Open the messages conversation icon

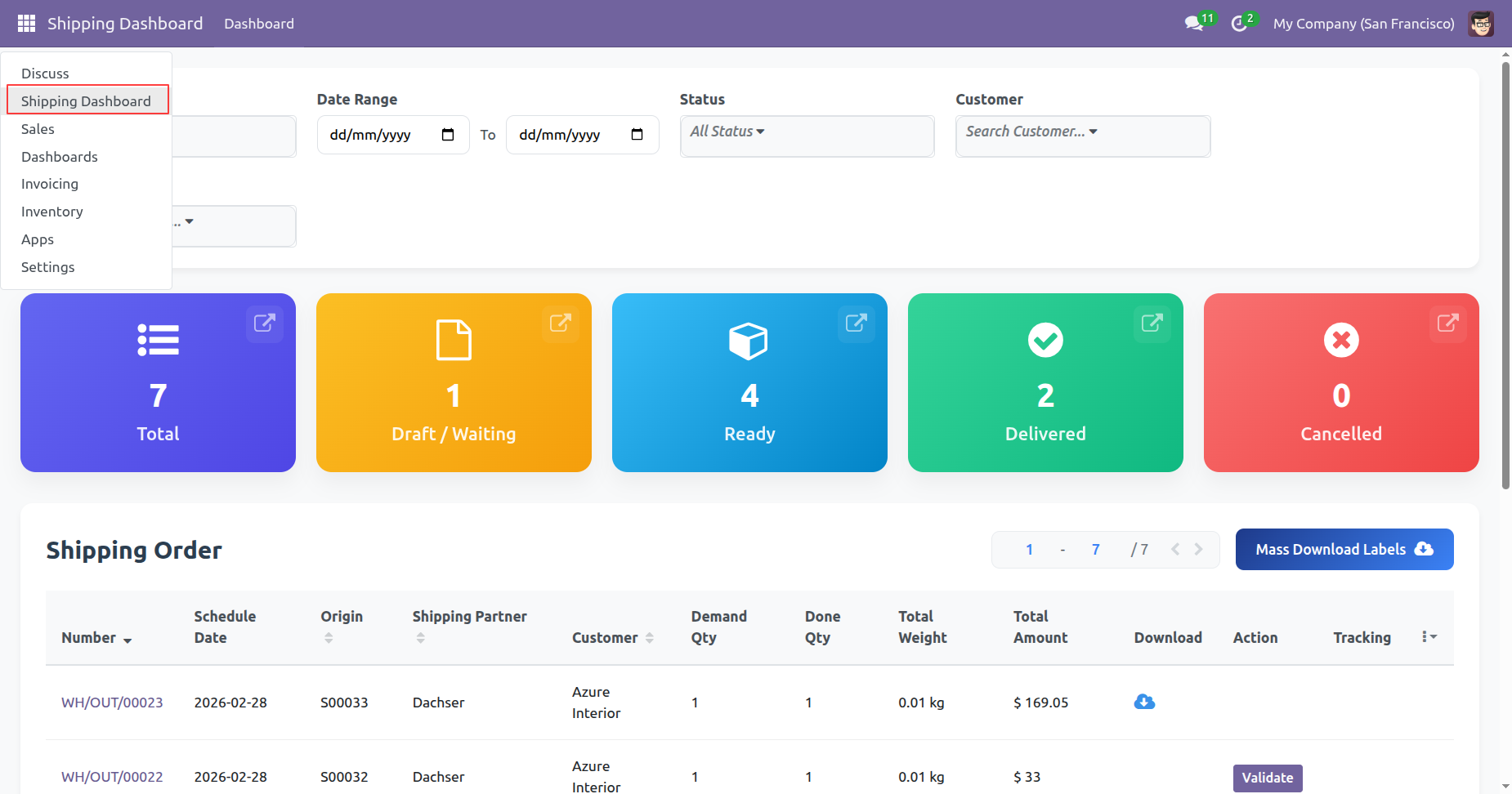(x=1194, y=24)
